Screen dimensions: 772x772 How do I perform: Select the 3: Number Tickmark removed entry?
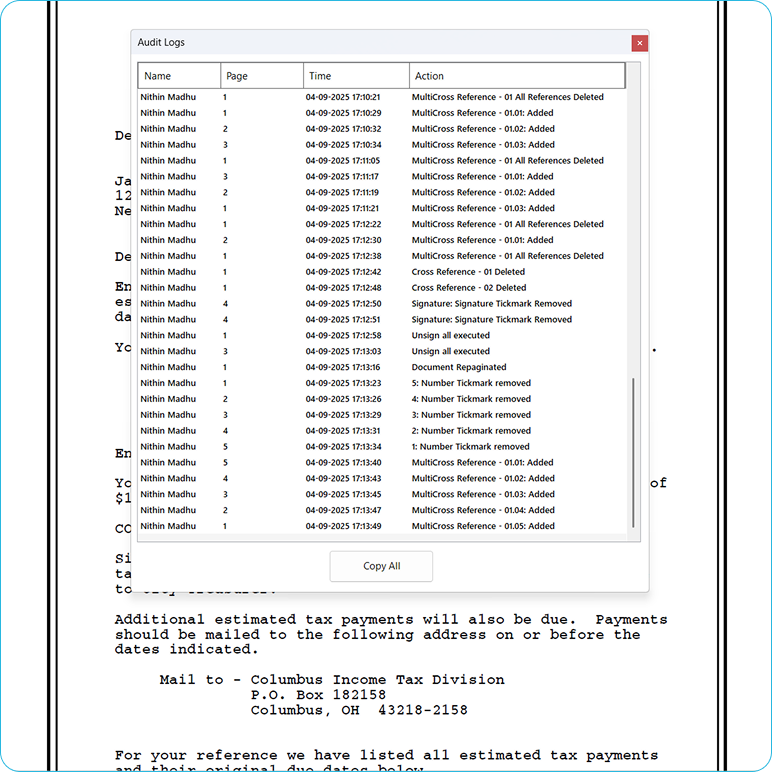pos(471,415)
